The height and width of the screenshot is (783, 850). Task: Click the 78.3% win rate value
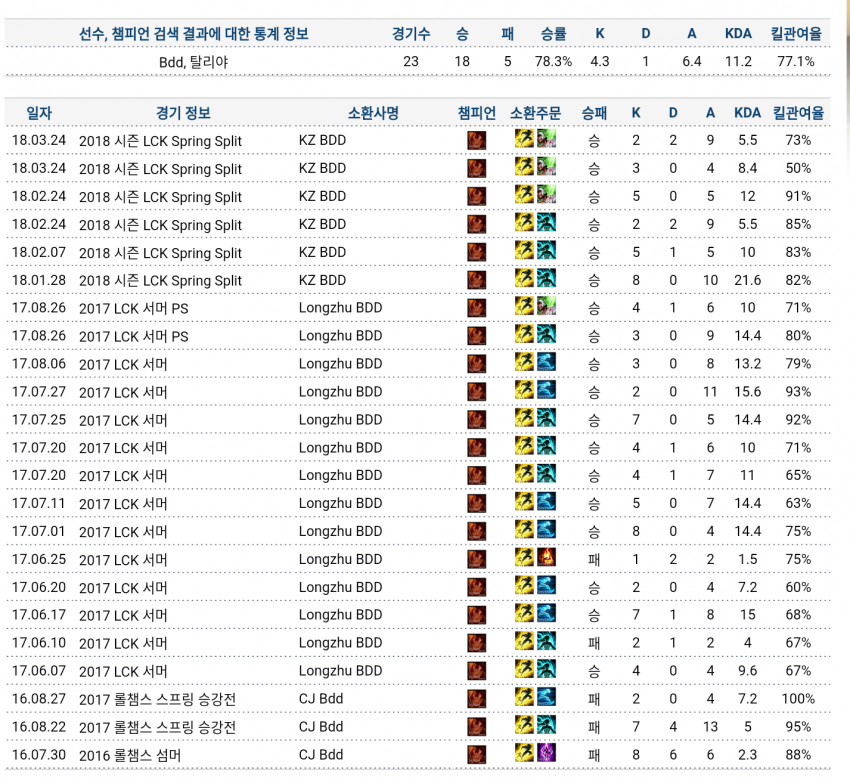[x=553, y=61]
